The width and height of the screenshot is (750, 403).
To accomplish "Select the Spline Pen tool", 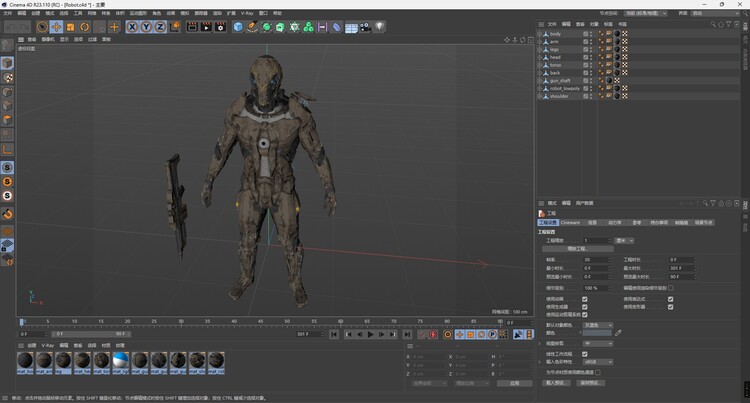I will pyautogui.click(x=252, y=27).
